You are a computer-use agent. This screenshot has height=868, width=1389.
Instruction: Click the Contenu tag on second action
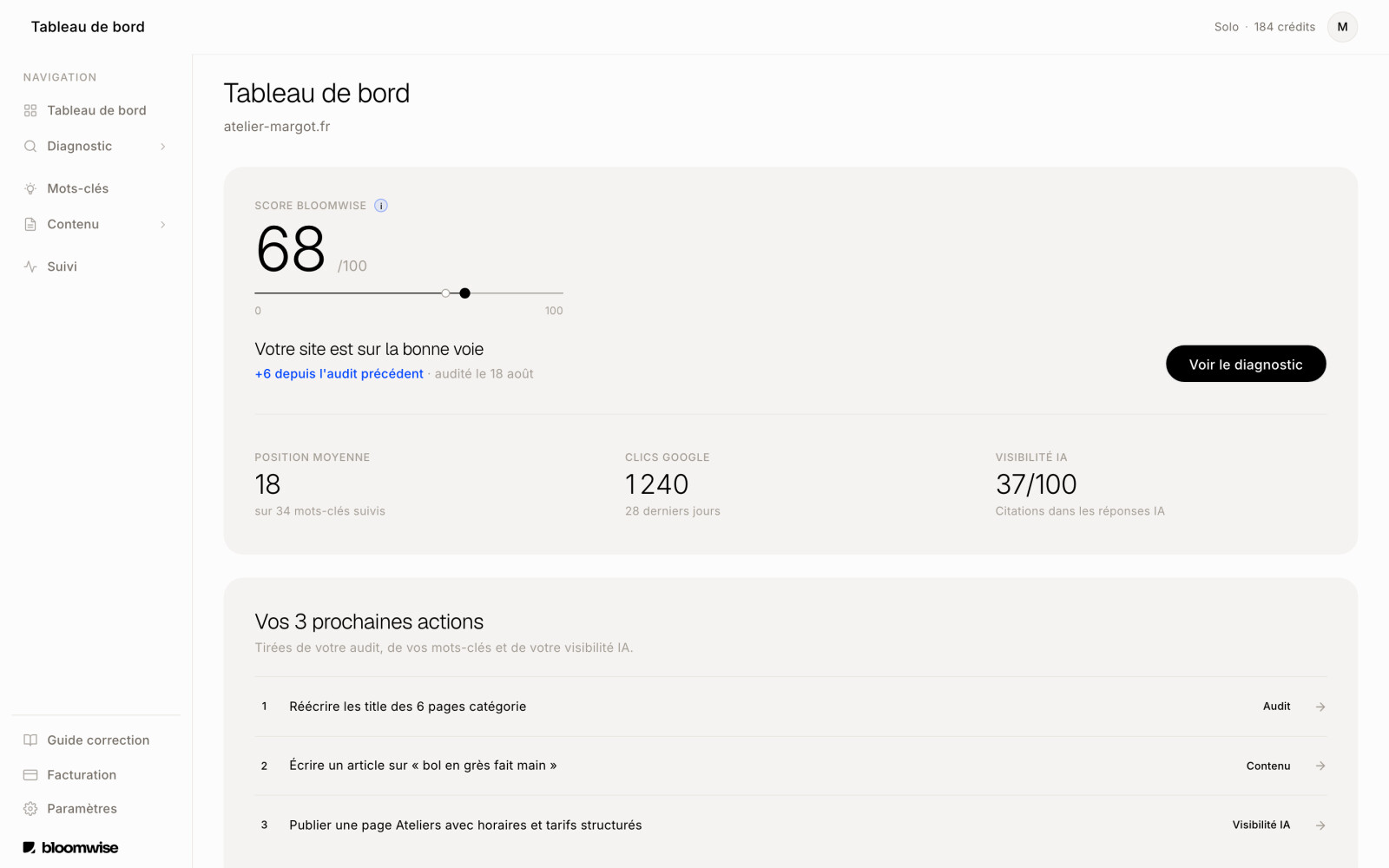tap(1268, 766)
